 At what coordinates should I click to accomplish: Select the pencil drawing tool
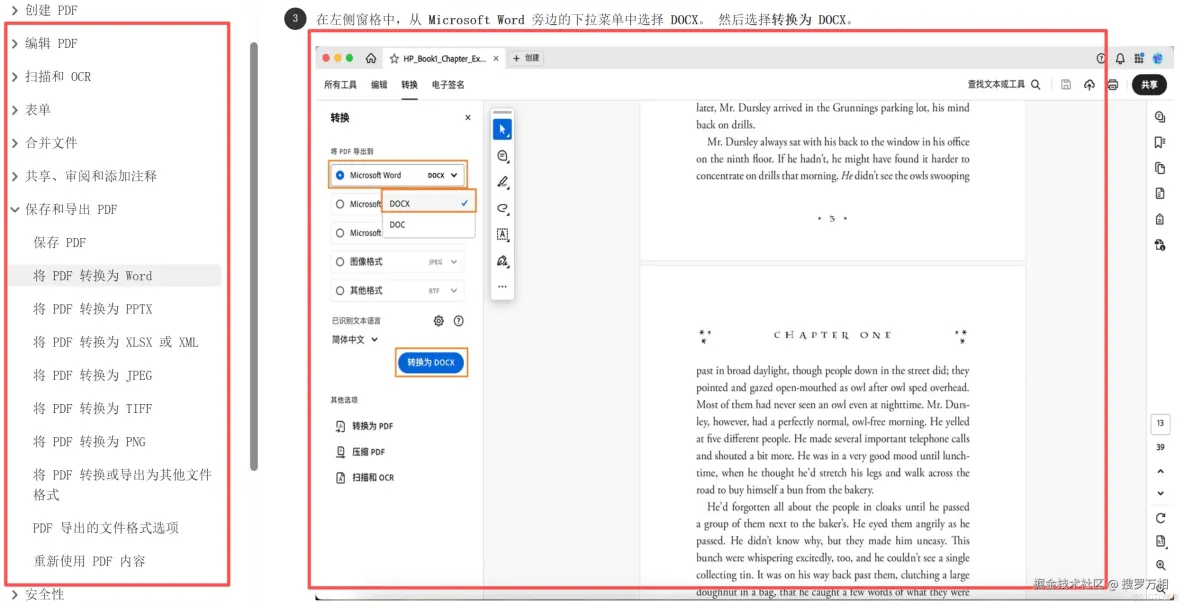pyautogui.click(x=502, y=184)
